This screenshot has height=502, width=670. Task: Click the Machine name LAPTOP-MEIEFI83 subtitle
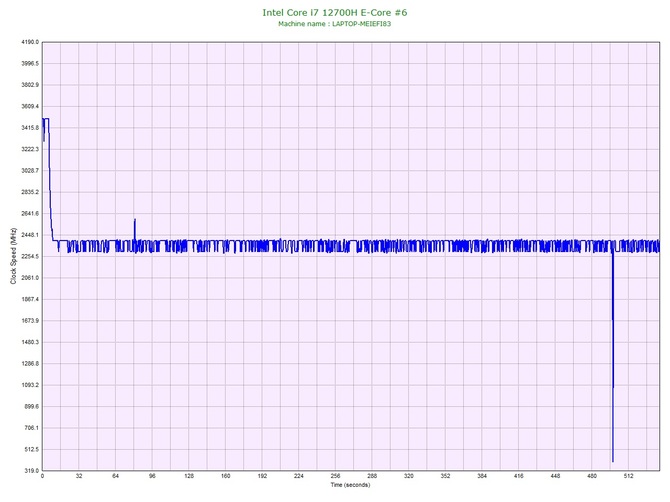pos(335,24)
